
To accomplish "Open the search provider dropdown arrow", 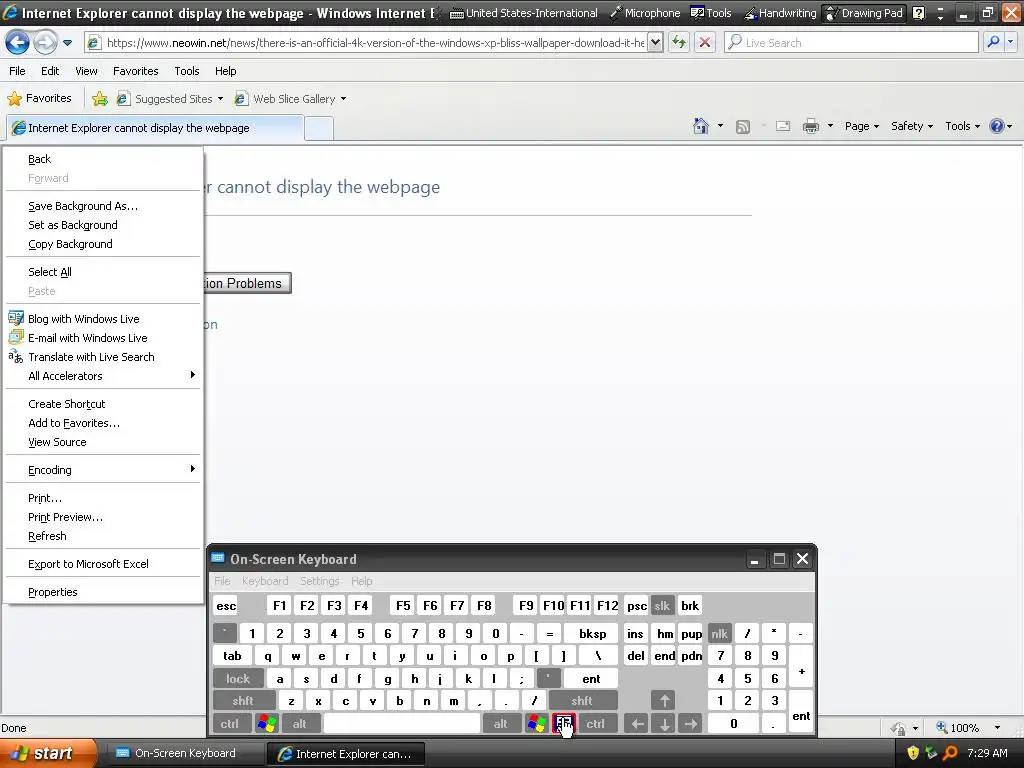I will (x=1010, y=43).
